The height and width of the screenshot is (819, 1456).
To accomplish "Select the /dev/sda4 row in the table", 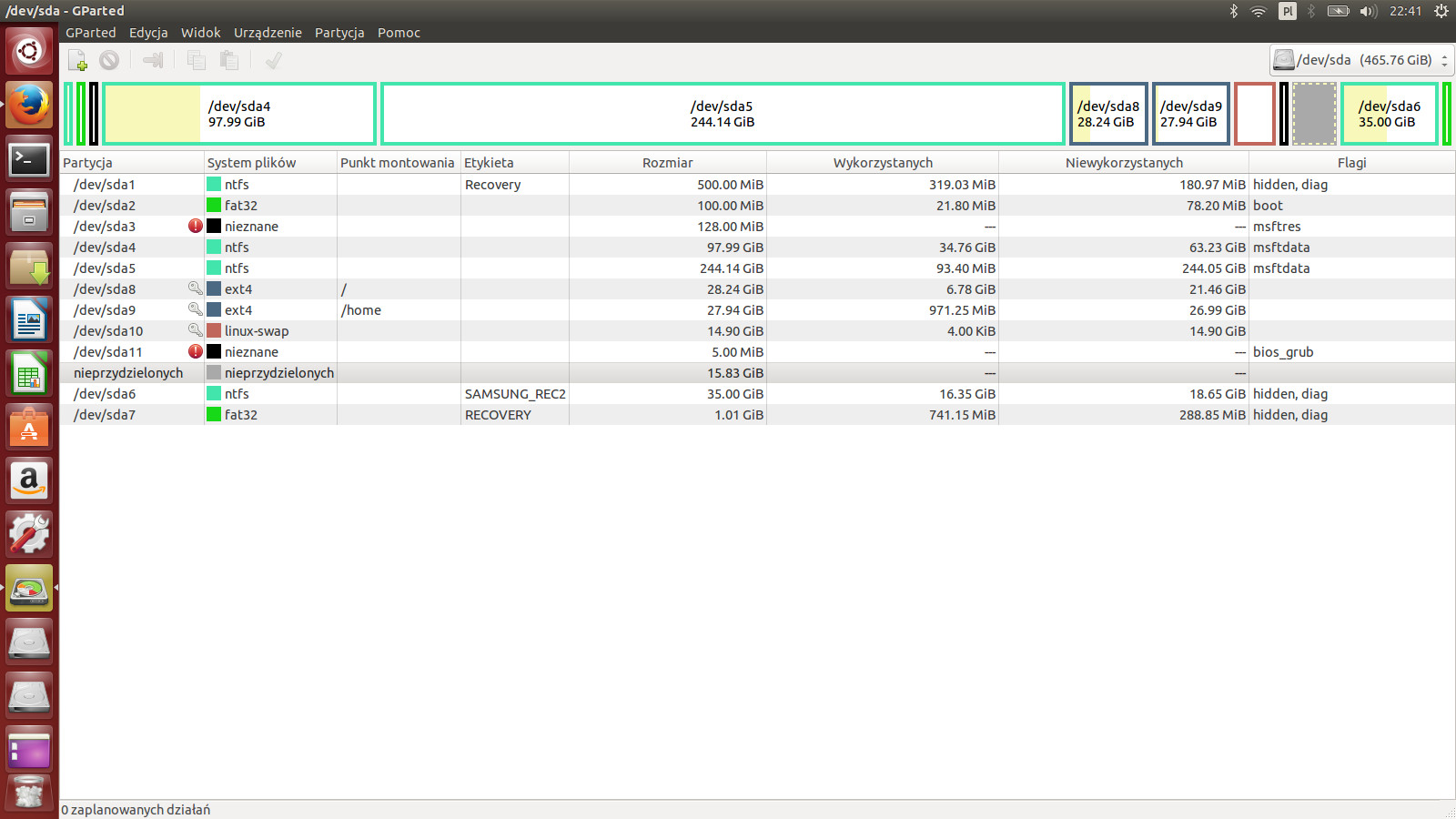I will [757, 248].
